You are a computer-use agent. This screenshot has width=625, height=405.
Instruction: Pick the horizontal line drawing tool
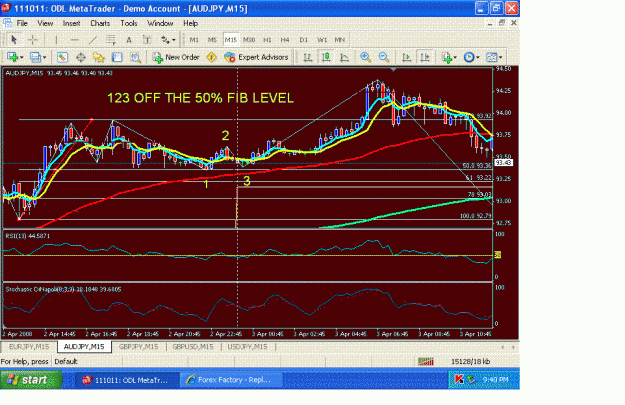74,39
